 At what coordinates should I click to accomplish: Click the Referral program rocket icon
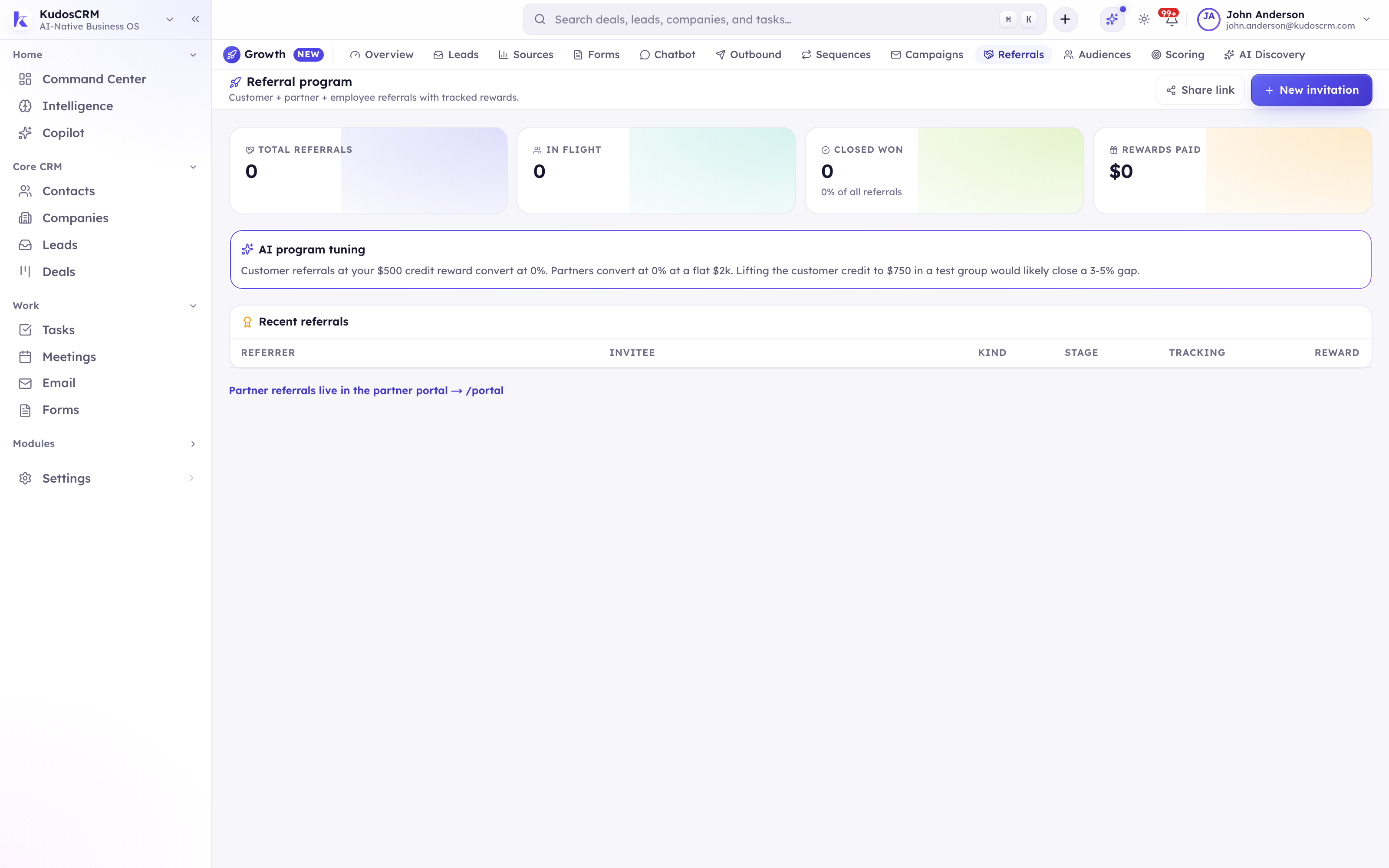tap(235, 82)
